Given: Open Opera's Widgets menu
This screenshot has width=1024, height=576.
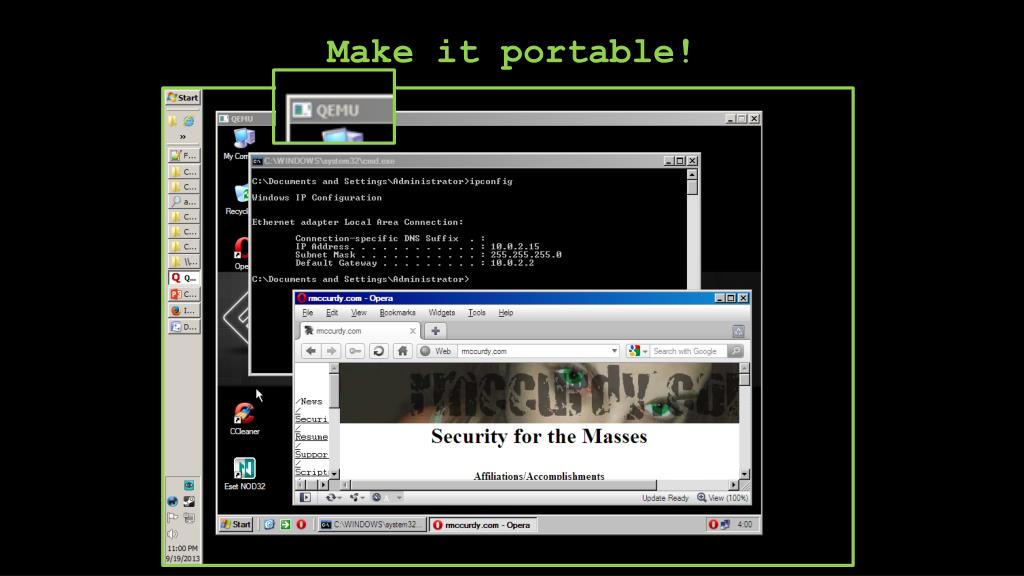Looking at the screenshot, I should click(441, 313).
